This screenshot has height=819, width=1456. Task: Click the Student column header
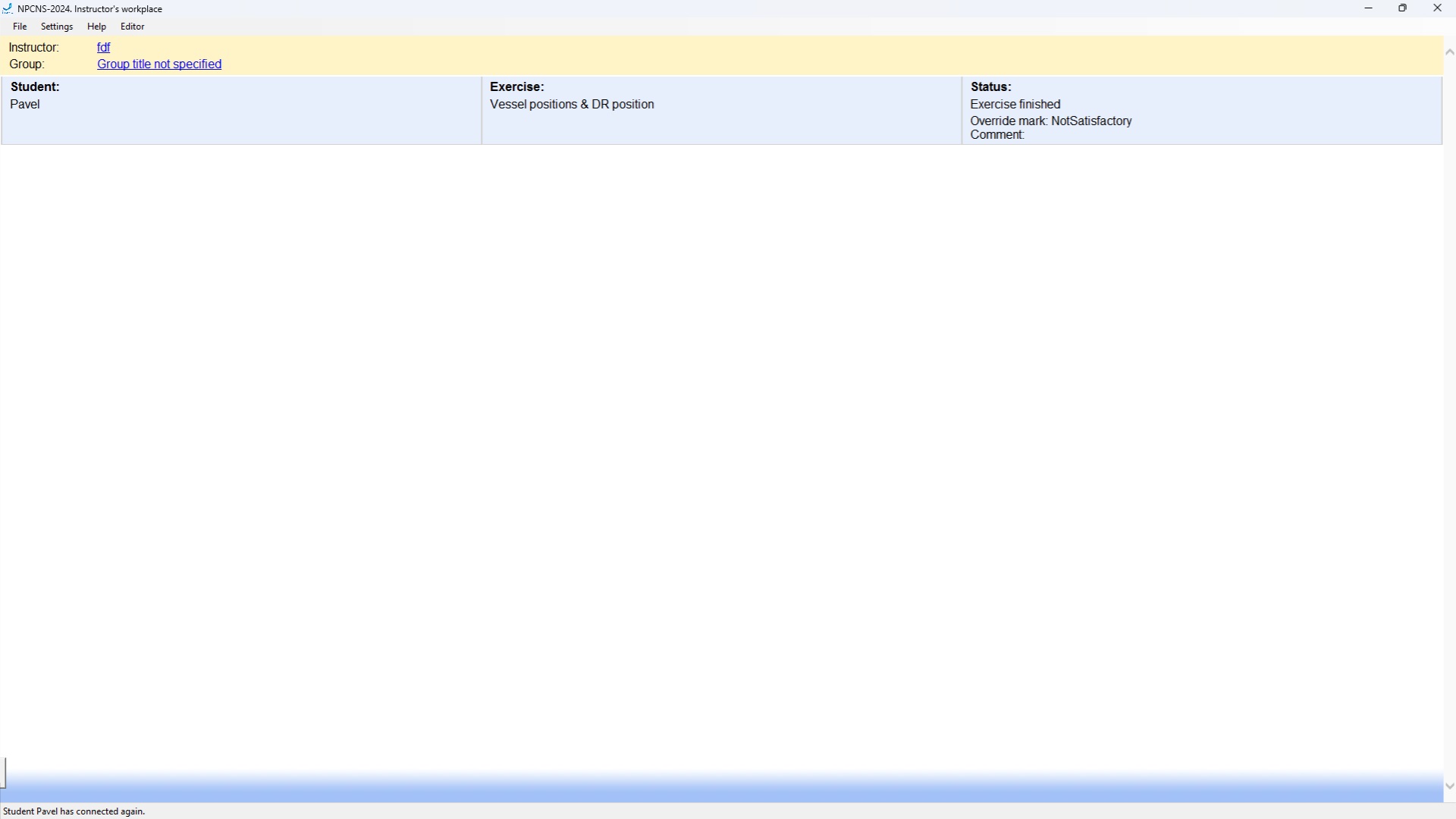(x=35, y=87)
